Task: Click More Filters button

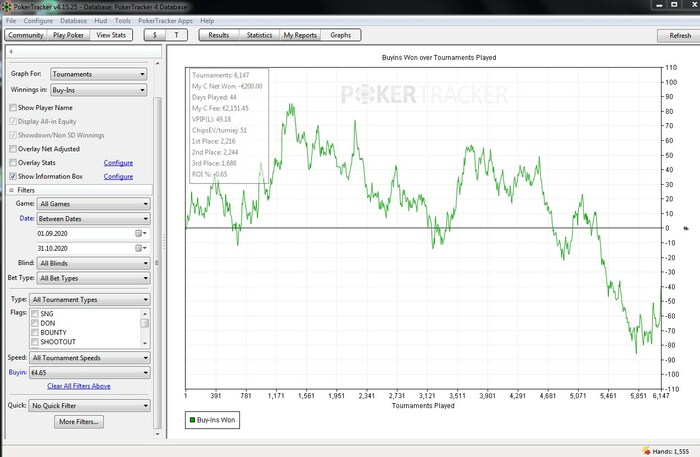Action: coord(79,422)
